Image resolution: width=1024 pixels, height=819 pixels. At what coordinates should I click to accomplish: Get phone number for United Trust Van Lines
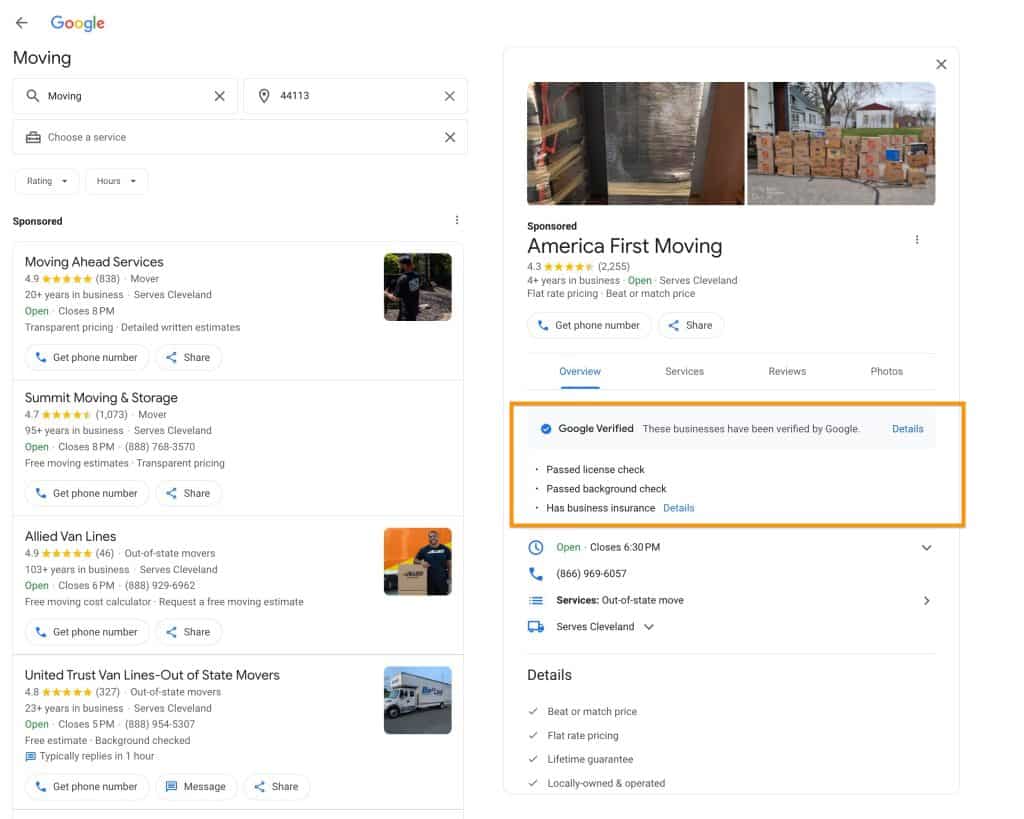click(87, 786)
